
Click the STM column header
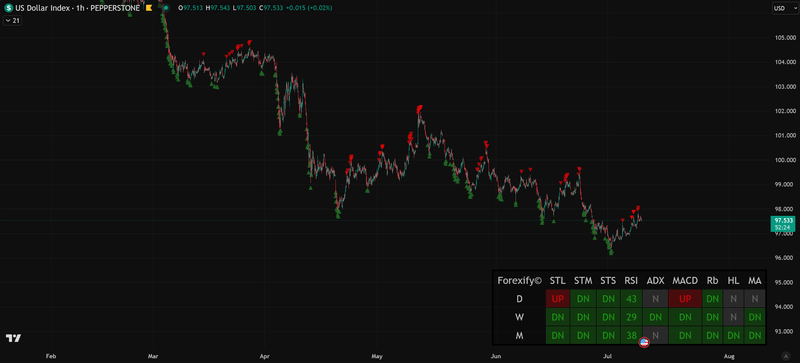pyautogui.click(x=583, y=280)
